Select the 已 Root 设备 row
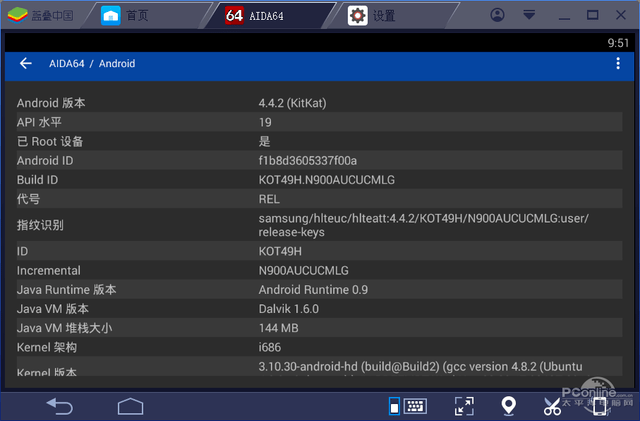The width and height of the screenshot is (640, 421). click(319, 141)
